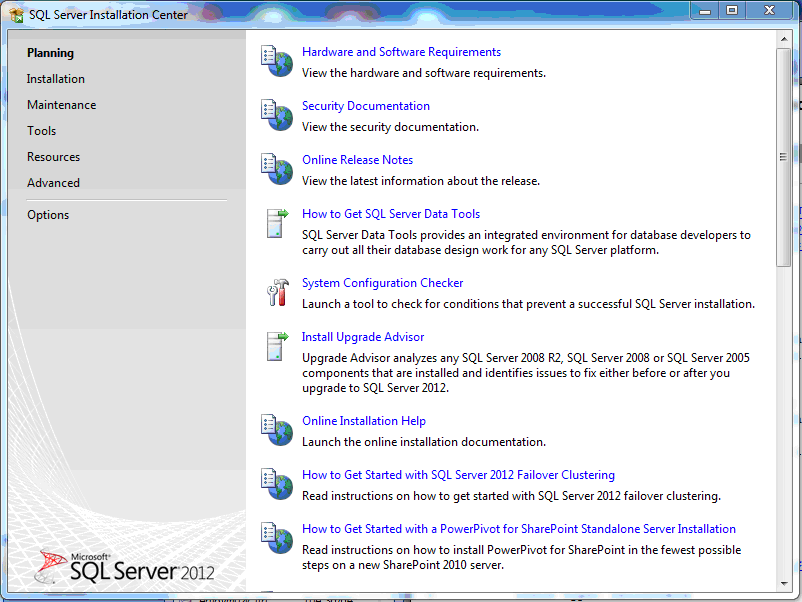Click the System Configuration Checker tools icon

click(x=276, y=292)
